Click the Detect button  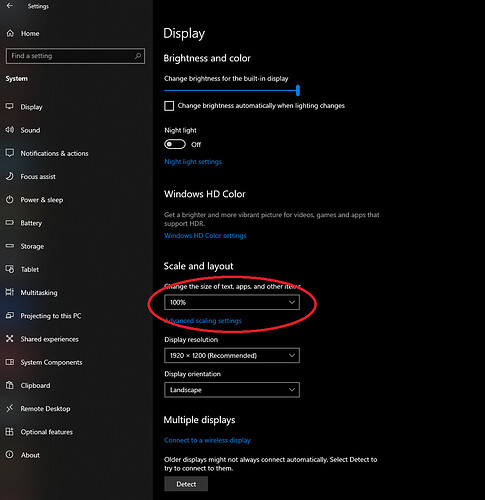click(x=186, y=484)
